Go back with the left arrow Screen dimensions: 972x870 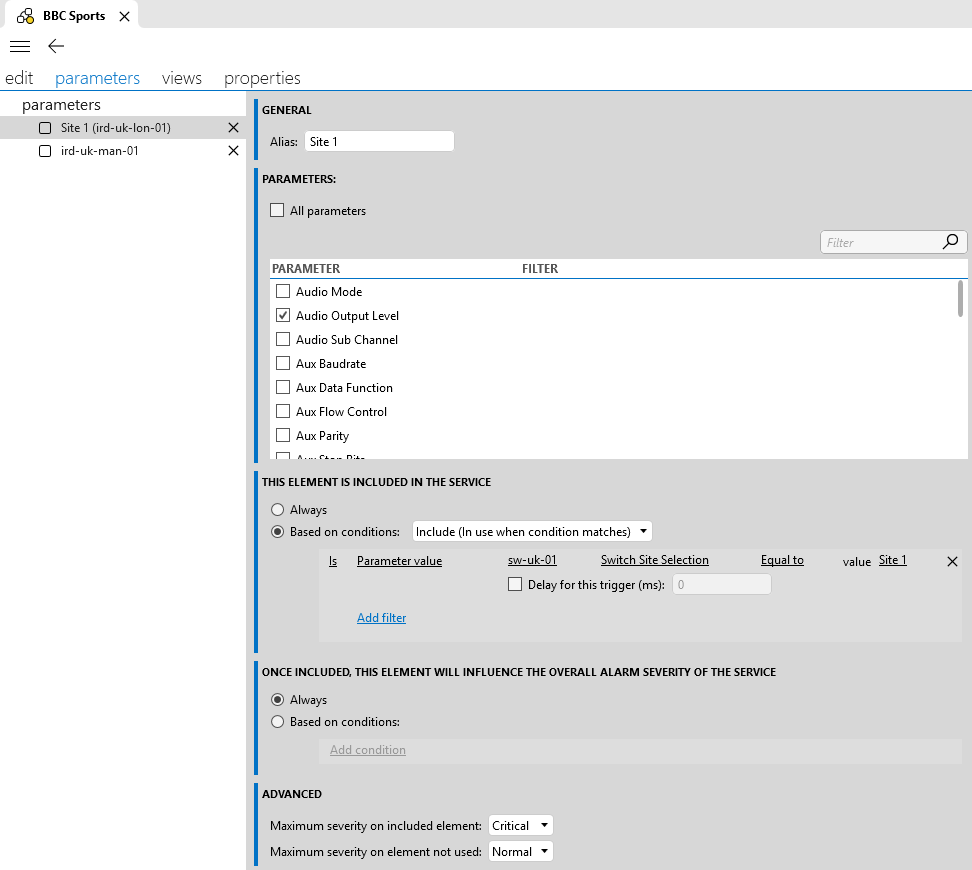coord(56,46)
